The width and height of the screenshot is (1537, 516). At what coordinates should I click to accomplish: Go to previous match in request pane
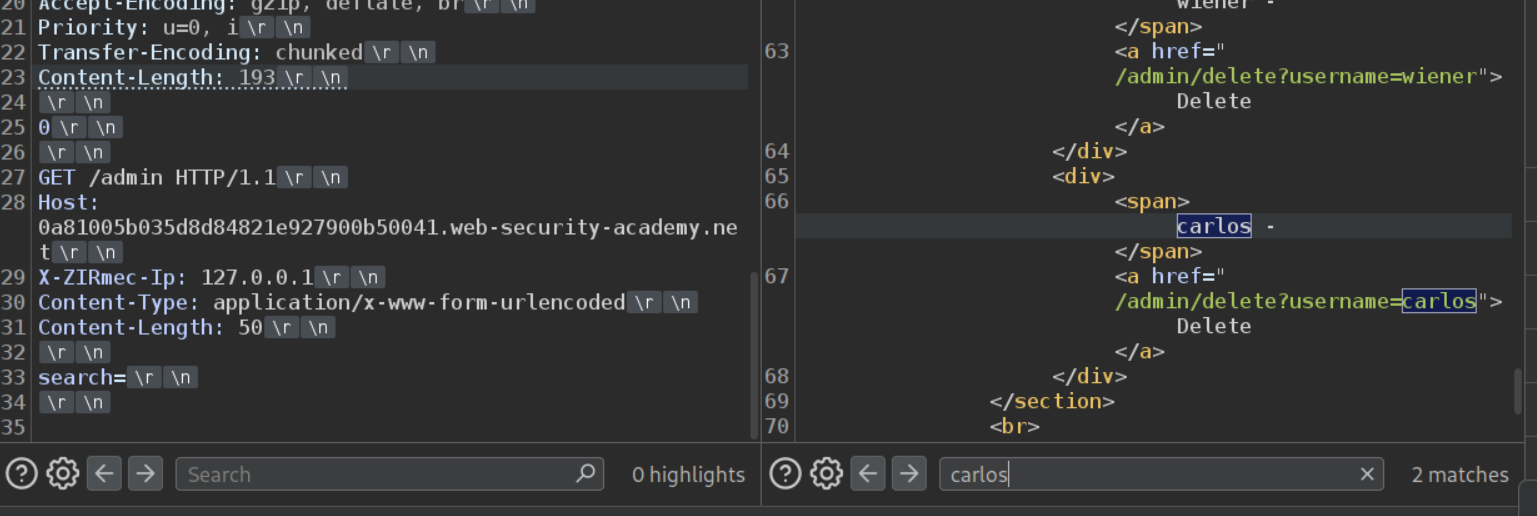coord(104,473)
